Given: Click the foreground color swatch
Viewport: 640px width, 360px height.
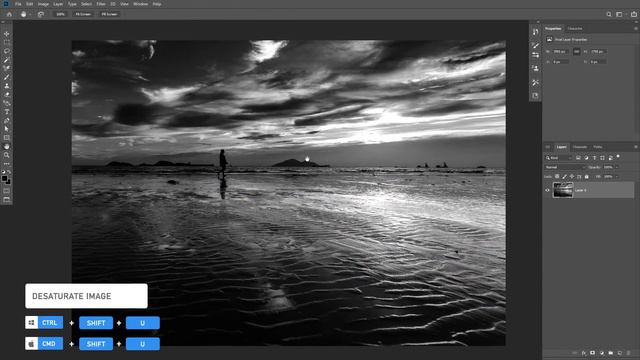Looking at the screenshot, I should point(4,178).
